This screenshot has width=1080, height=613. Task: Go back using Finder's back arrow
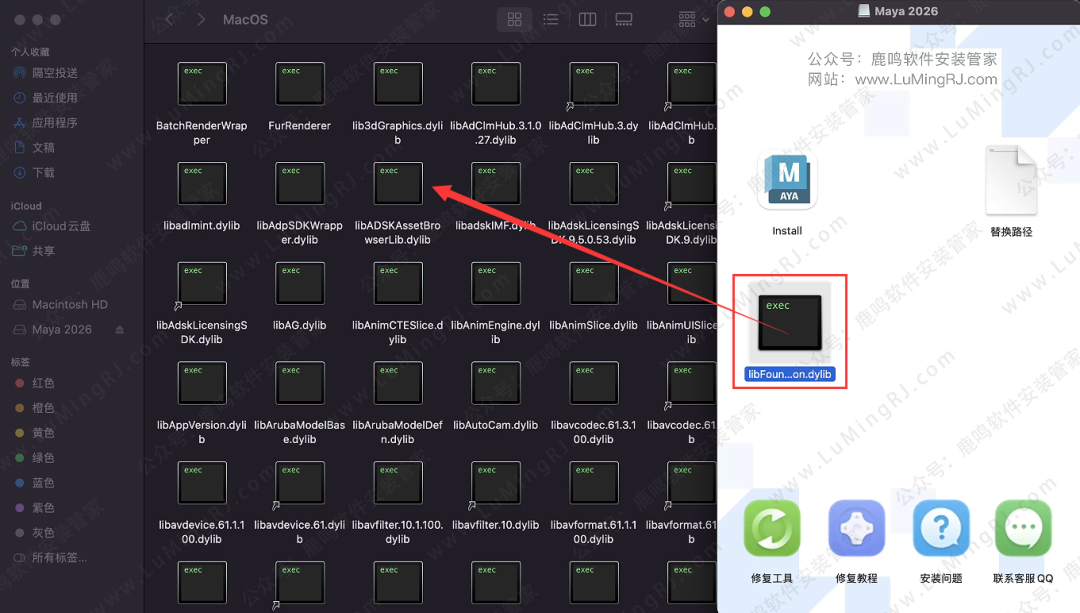[168, 19]
